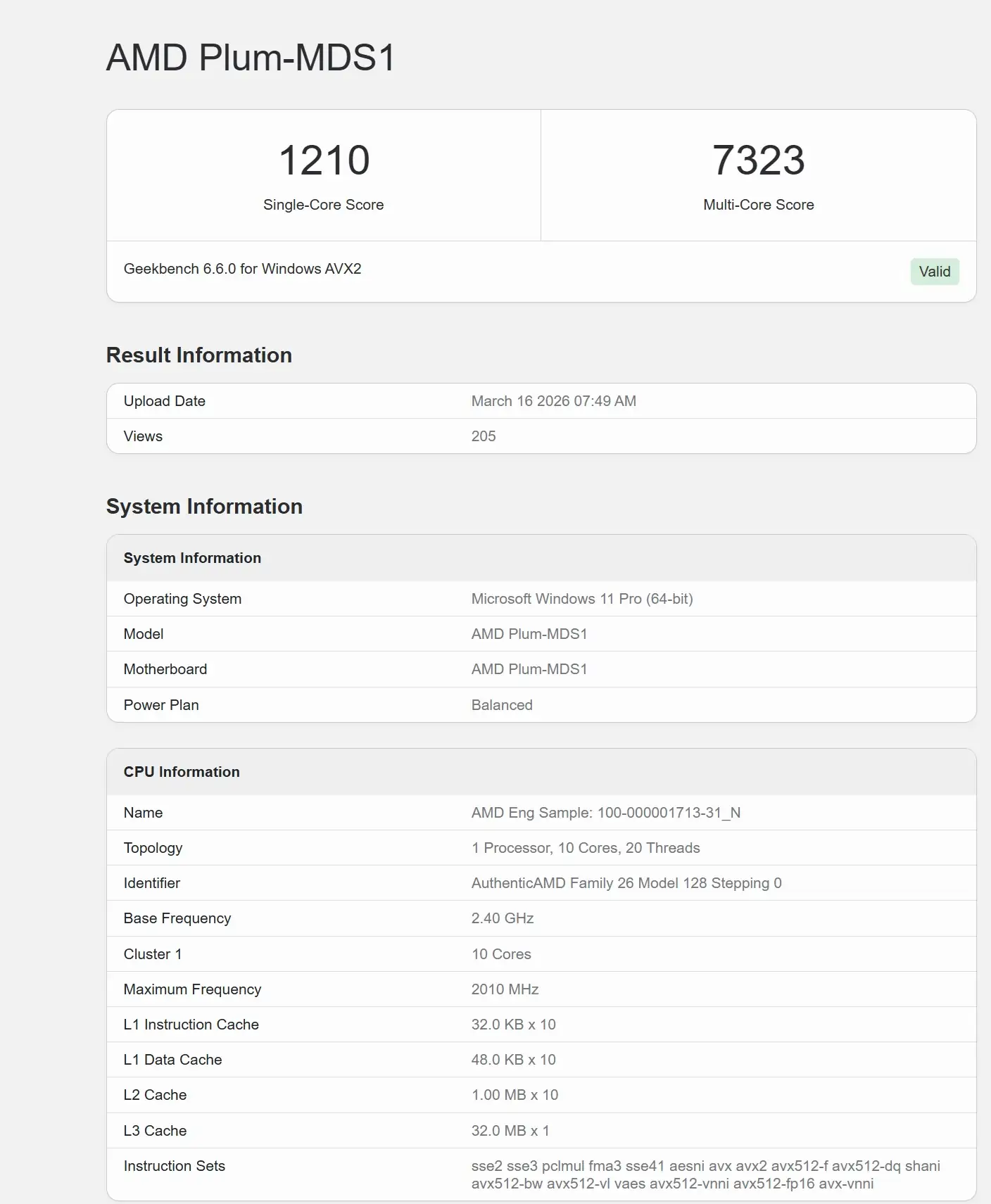Select '1 Processor, 10 Cores, 20 Threads' value
This screenshot has width=991, height=1204.
586,848
